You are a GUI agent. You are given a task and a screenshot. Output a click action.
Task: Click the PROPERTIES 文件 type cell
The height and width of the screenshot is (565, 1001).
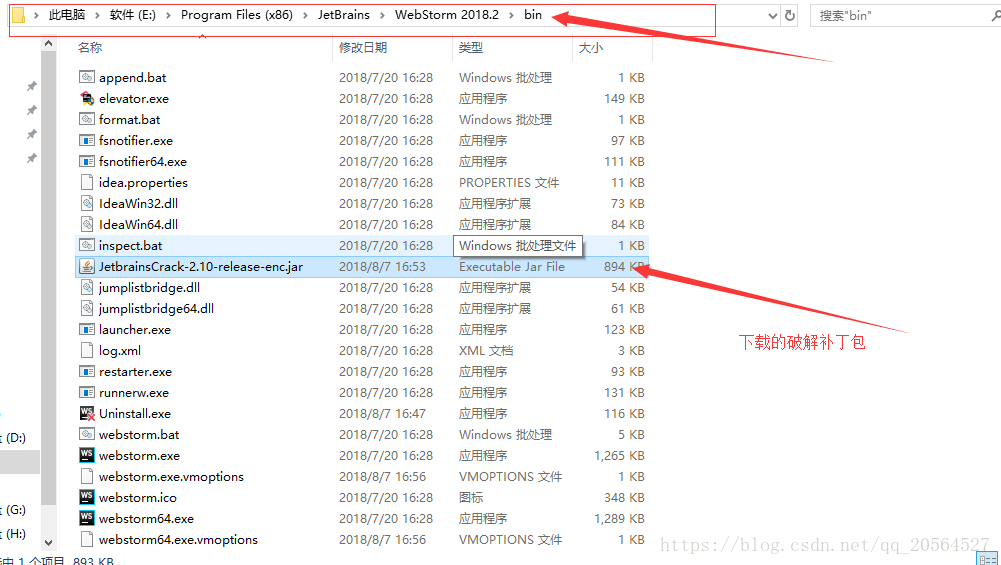pos(509,183)
